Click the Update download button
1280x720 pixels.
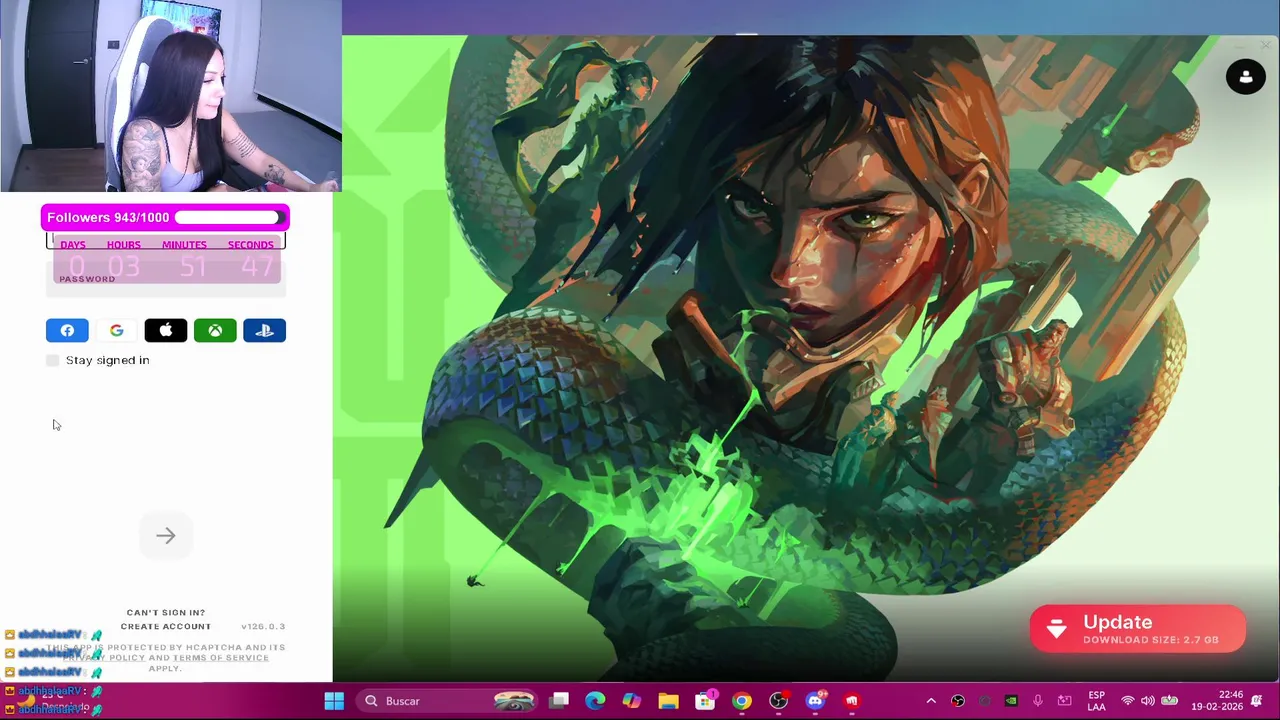pos(1138,629)
